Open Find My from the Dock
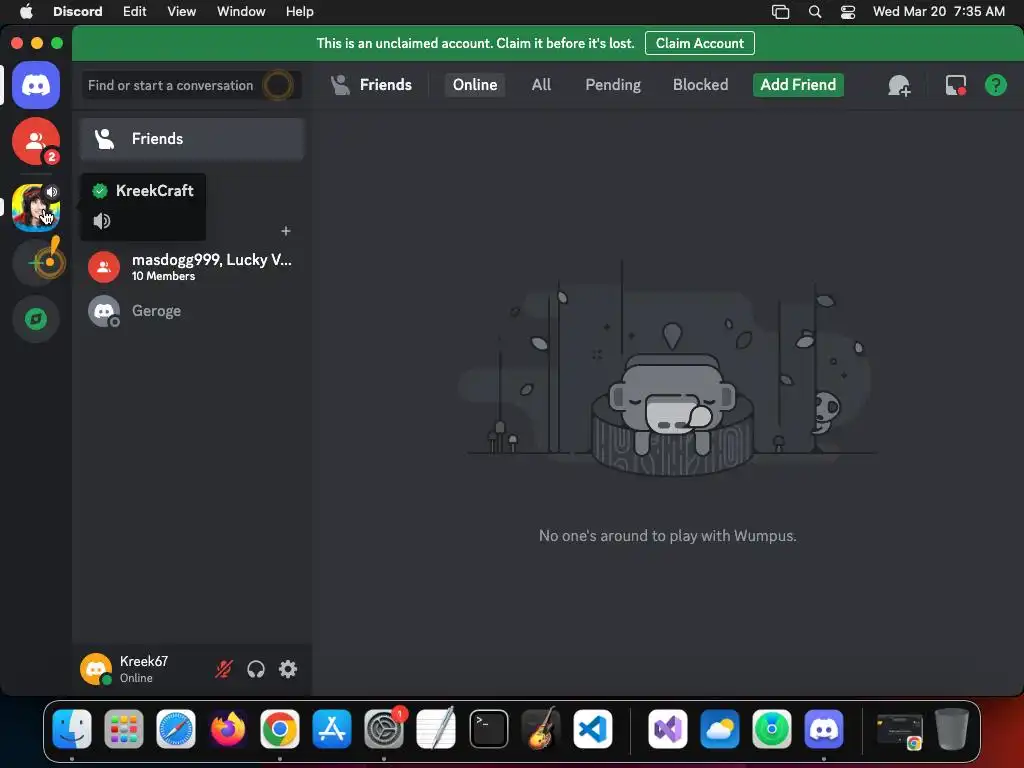 pos(771,729)
